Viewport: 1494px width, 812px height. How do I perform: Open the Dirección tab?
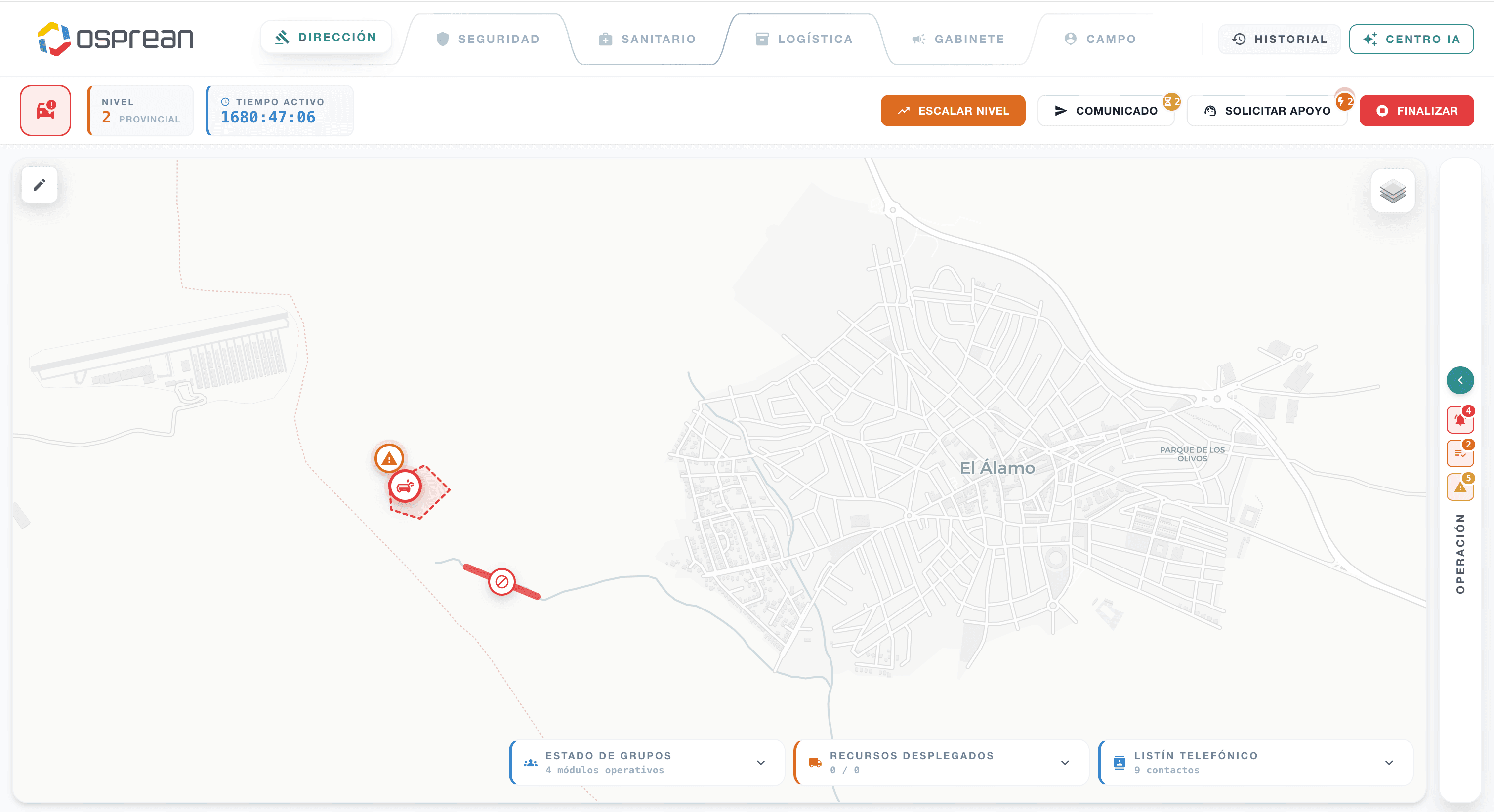pyautogui.click(x=326, y=37)
